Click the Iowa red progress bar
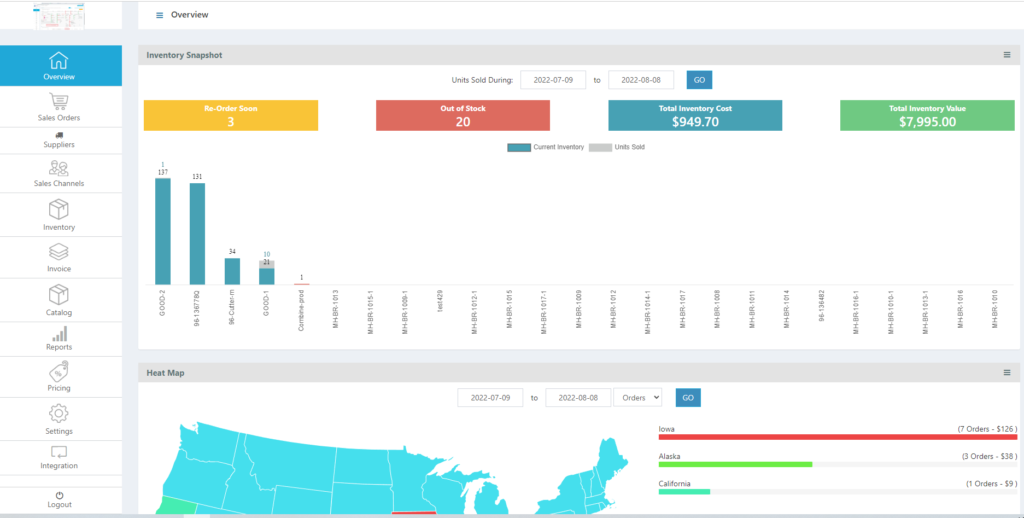Screen dimensions: 1024x518 (837, 437)
